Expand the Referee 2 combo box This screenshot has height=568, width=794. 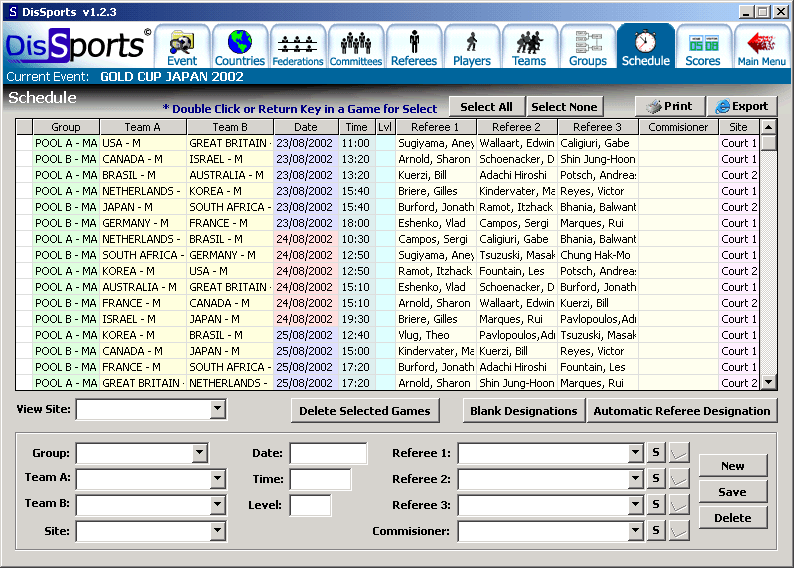[636, 478]
